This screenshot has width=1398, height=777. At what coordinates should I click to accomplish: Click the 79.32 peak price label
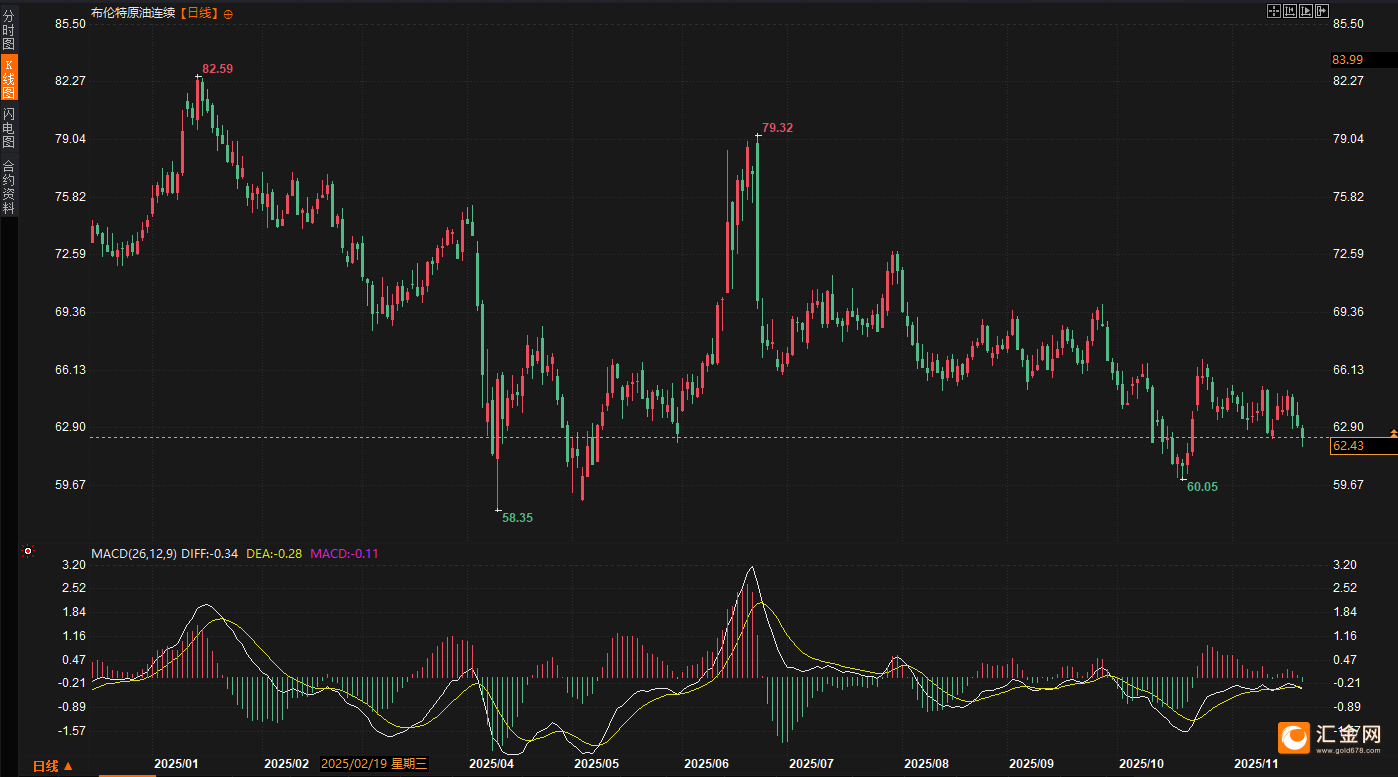(777, 128)
